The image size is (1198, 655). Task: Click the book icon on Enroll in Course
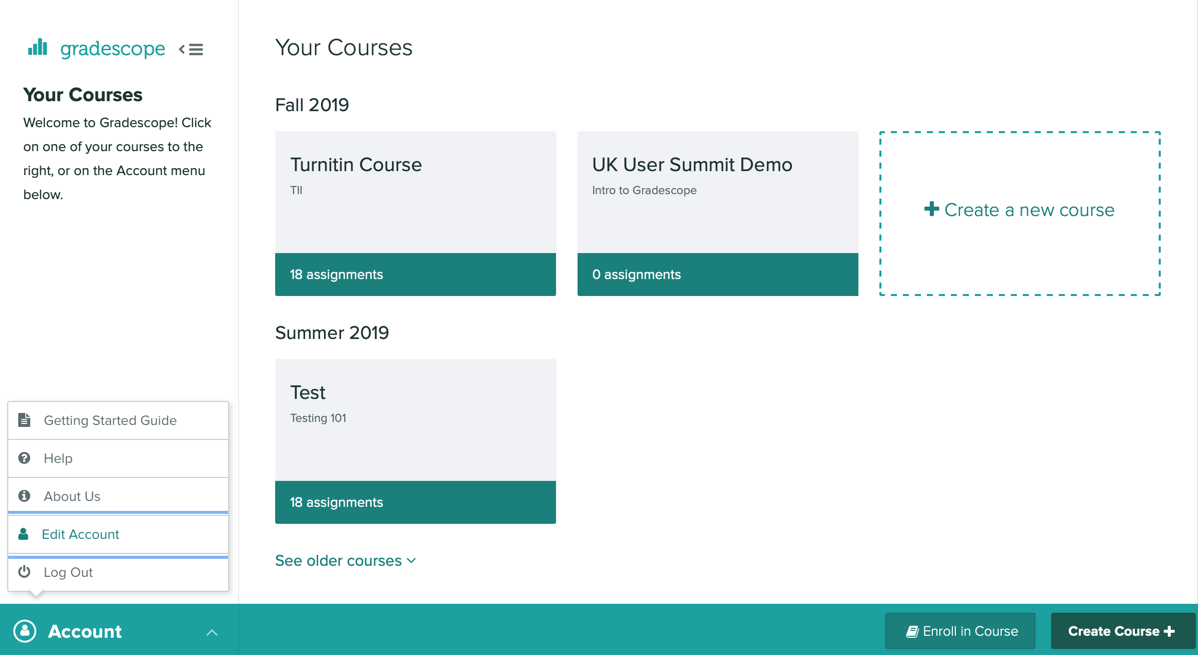tap(912, 631)
